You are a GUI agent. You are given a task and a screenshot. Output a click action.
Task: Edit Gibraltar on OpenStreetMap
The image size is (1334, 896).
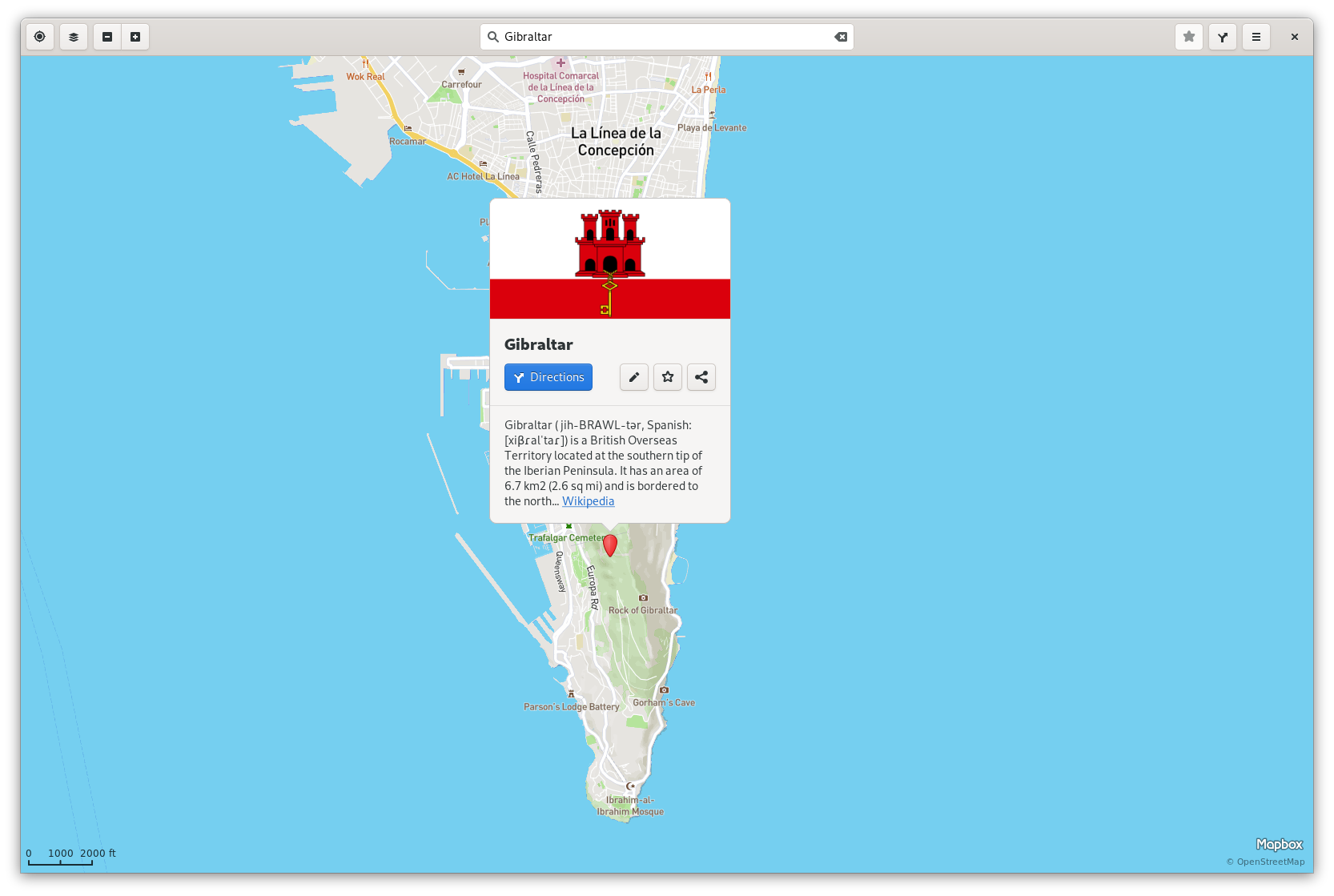(634, 377)
